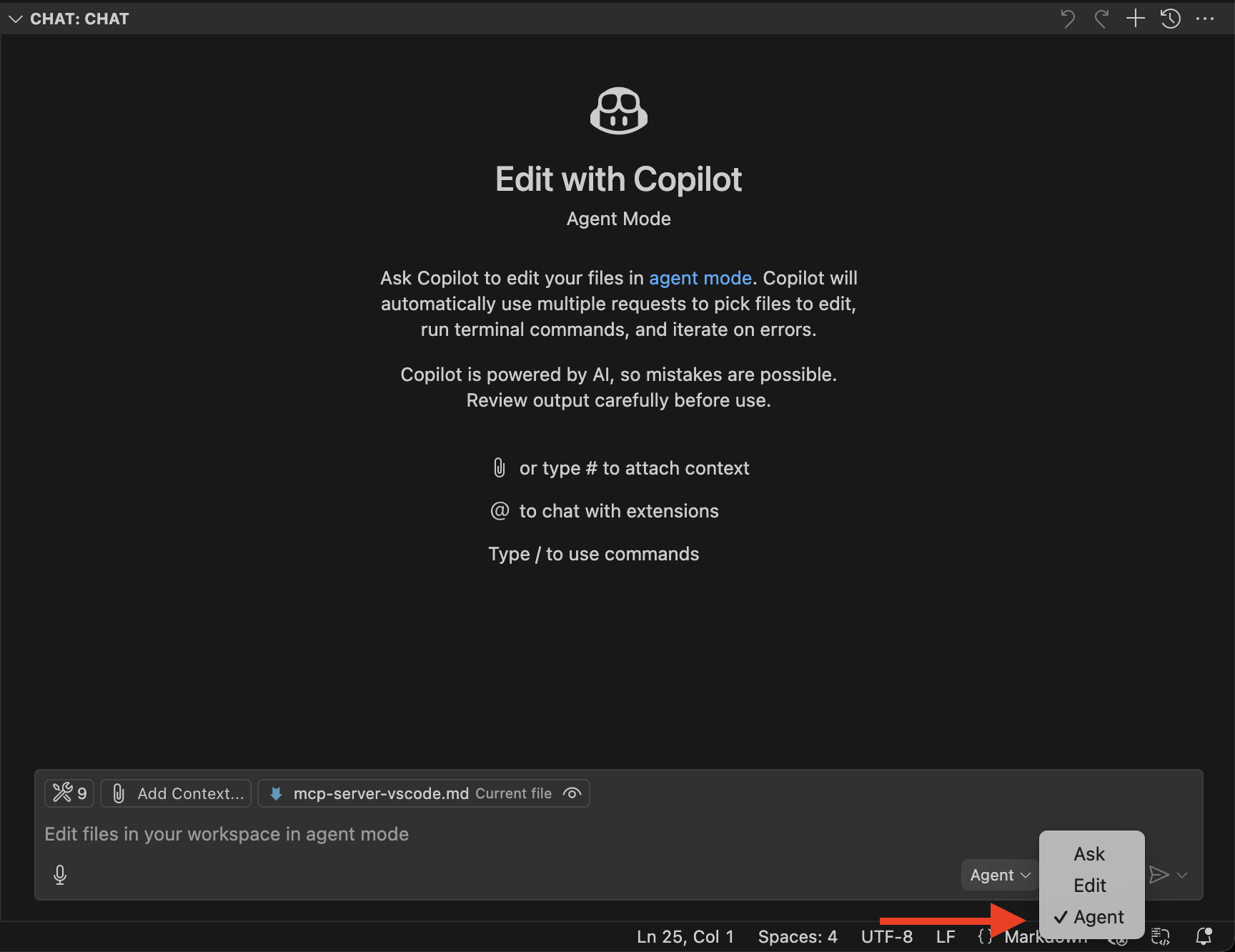Change indentation via Spaces: 4

point(798,937)
